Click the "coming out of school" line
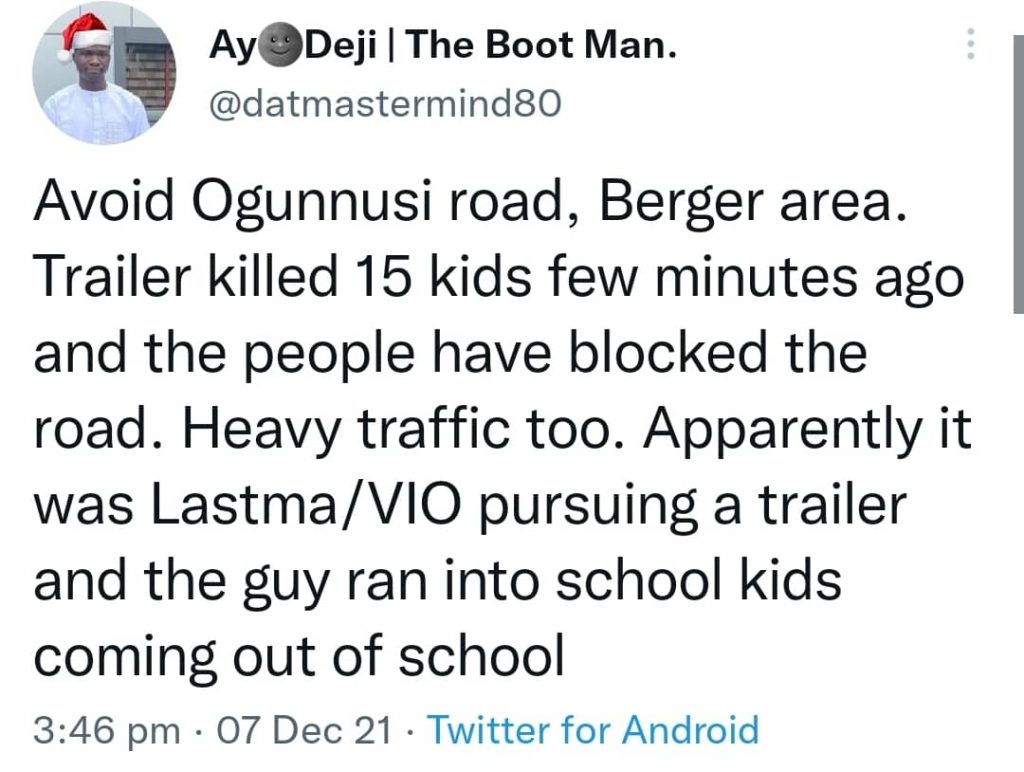The width and height of the screenshot is (1024, 772). 299,657
